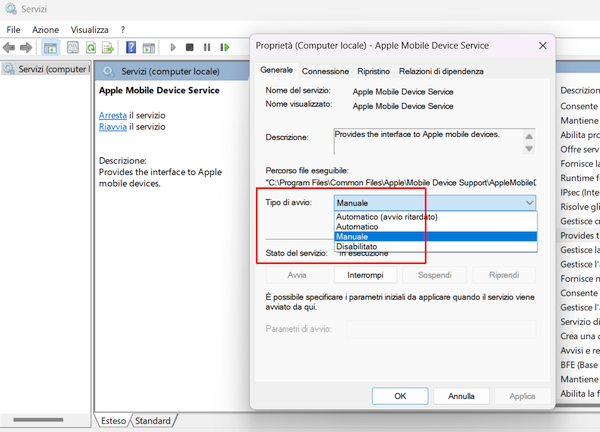The image size is (600, 432).
Task: Cancel with the Annulla button
Action: pos(461,396)
